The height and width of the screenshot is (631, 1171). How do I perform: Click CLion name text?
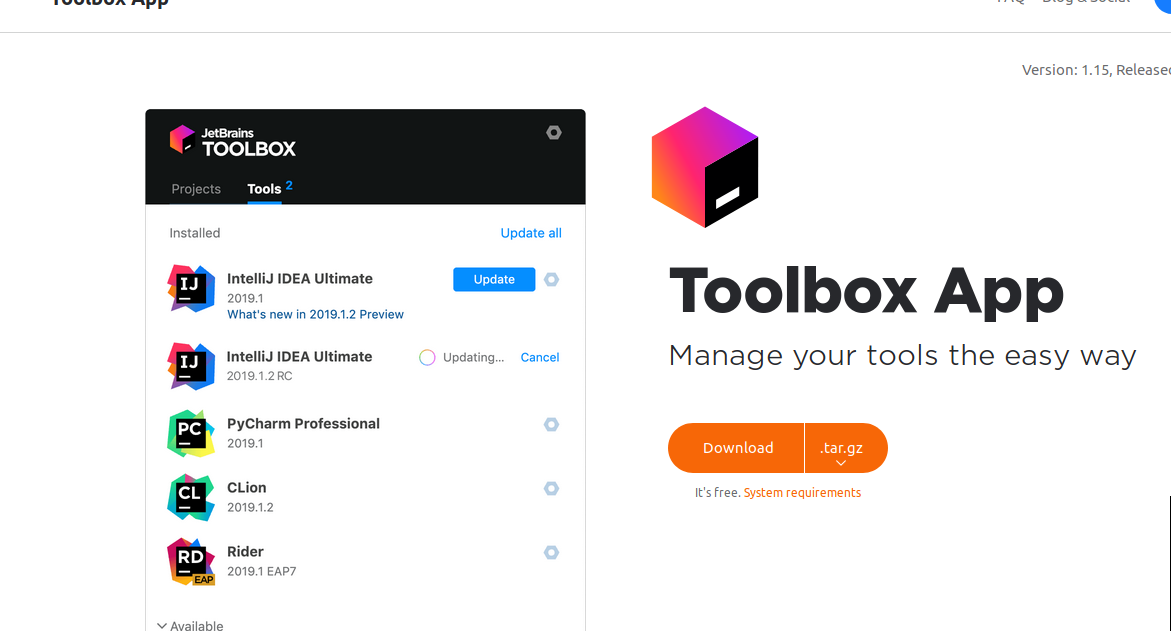click(x=246, y=488)
